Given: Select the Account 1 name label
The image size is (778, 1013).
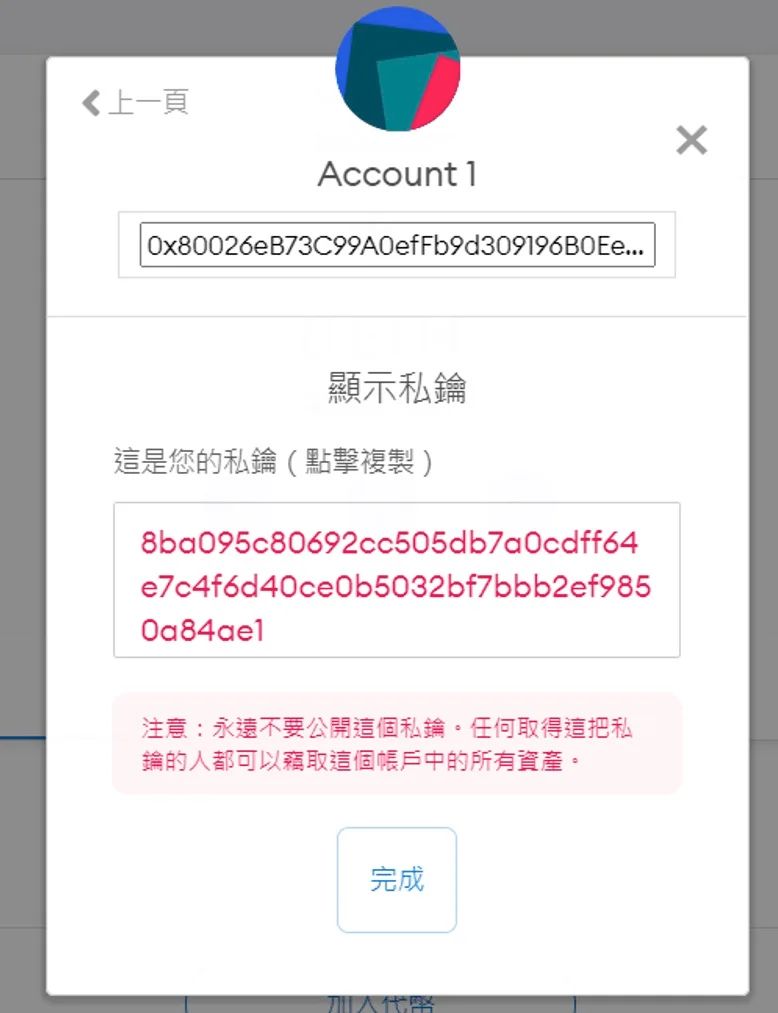Looking at the screenshot, I should [397, 174].
